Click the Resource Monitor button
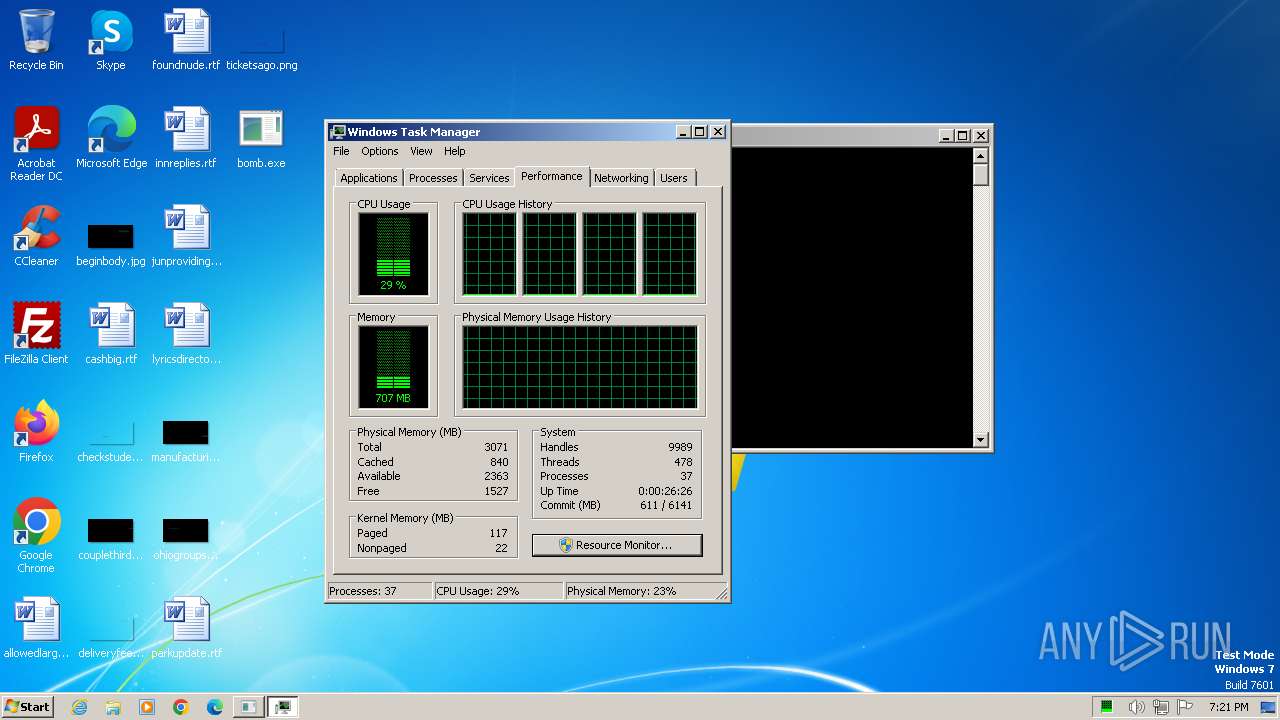The height and width of the screenshot is (720, 1280). click(x=617, y=545)
